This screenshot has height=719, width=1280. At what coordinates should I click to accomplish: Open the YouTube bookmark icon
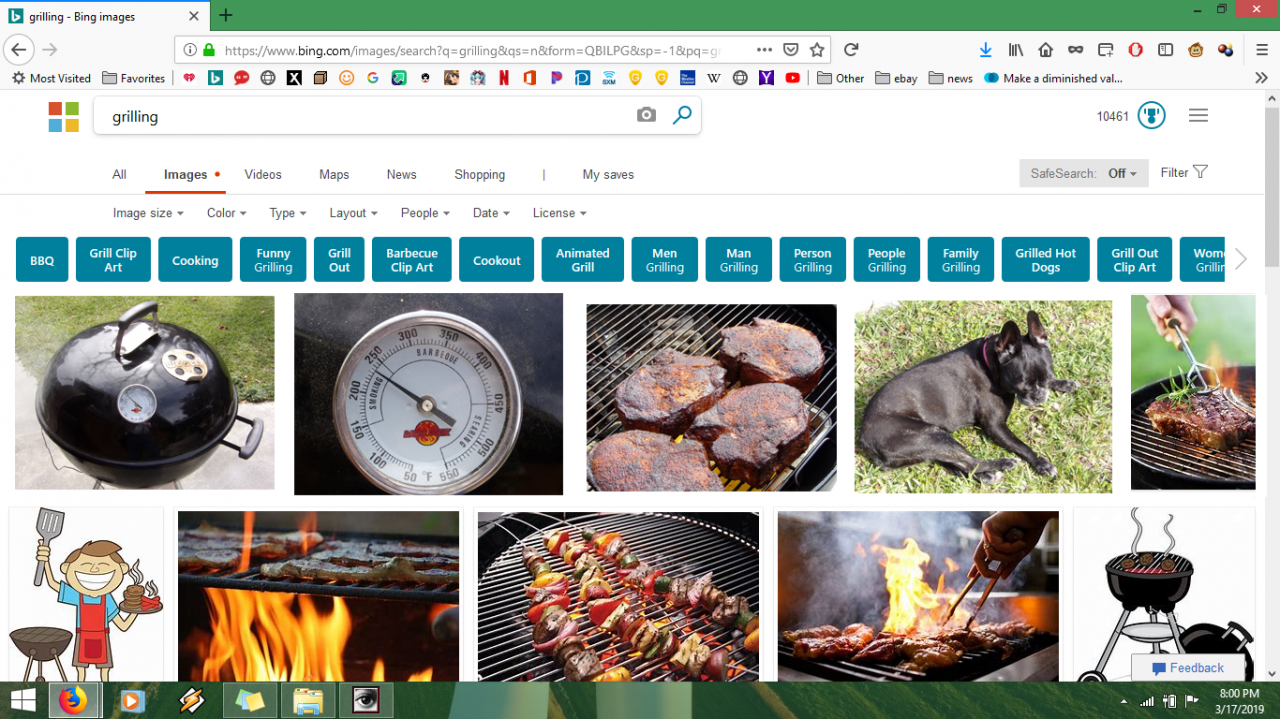(793, 78)
